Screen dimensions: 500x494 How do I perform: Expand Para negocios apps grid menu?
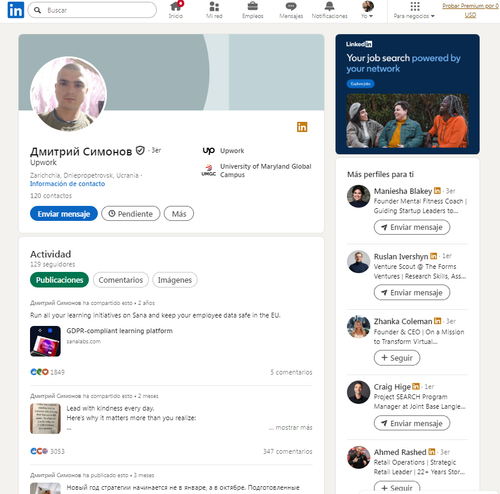[414, 10]
